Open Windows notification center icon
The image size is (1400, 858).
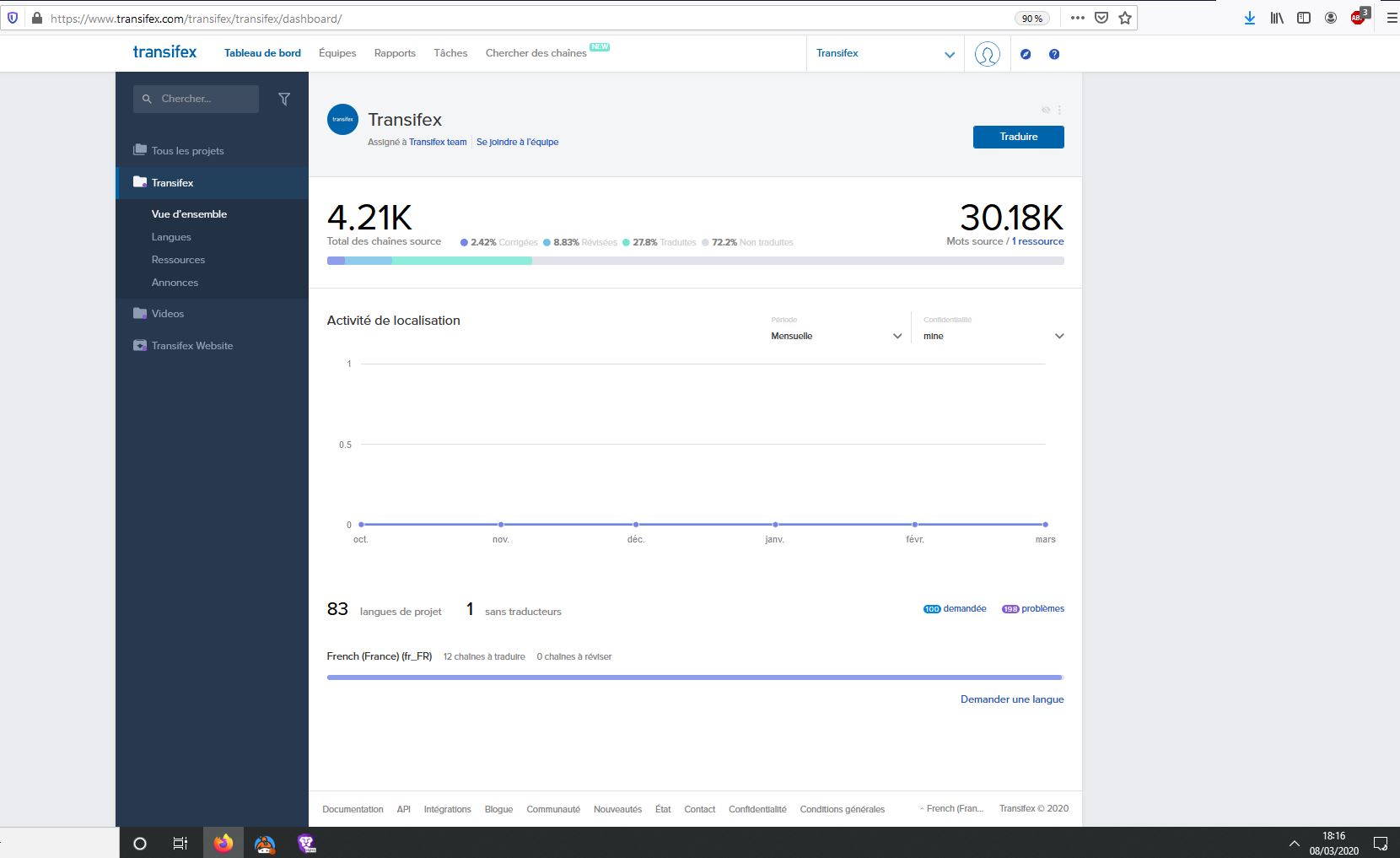click(1381, 843)
